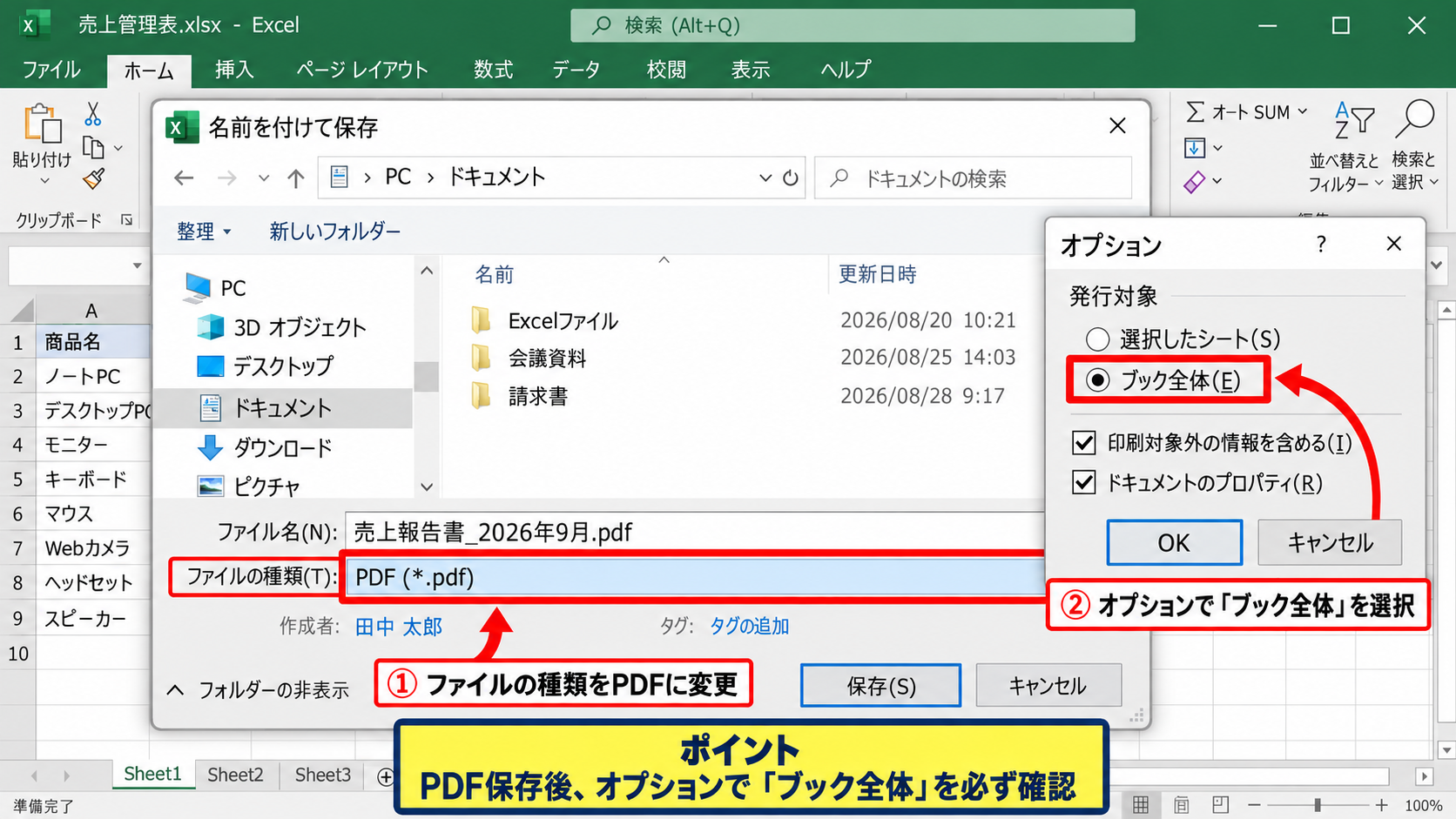
Task: Click キャンセル in save dialog
Action: (1048, 686)
